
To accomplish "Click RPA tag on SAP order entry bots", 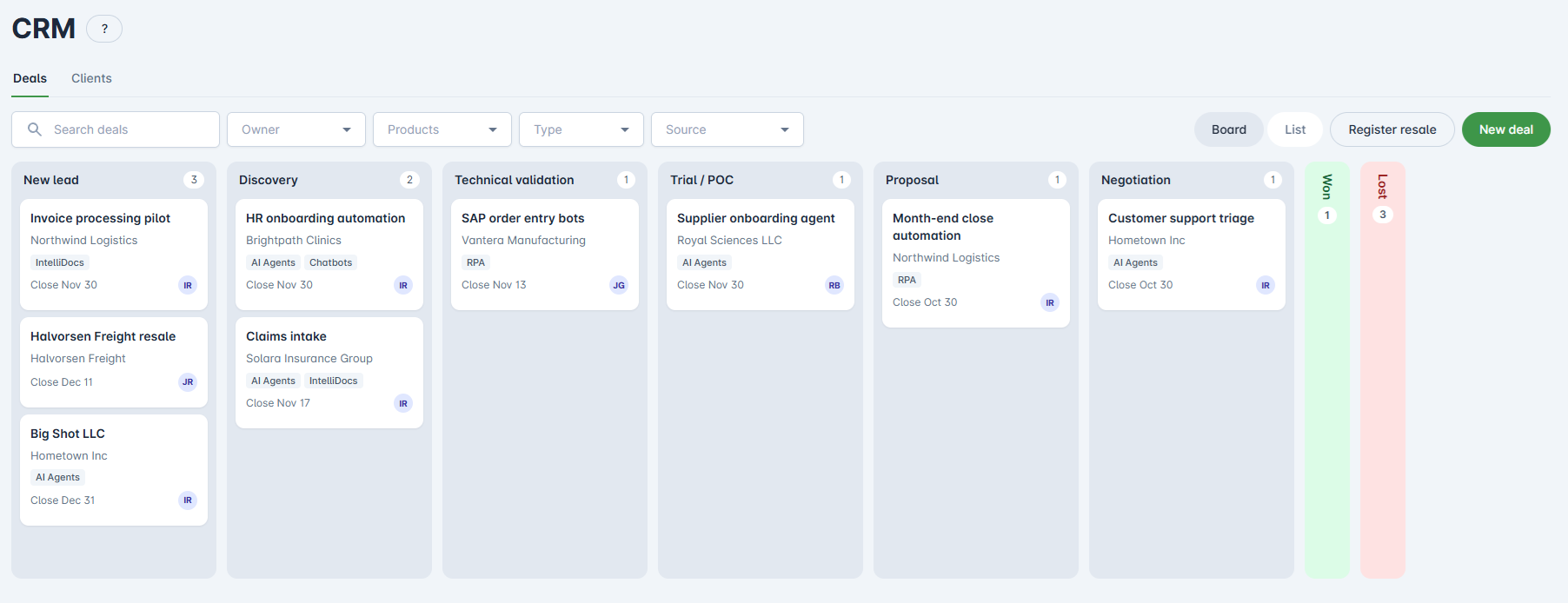I will [475, 262].
